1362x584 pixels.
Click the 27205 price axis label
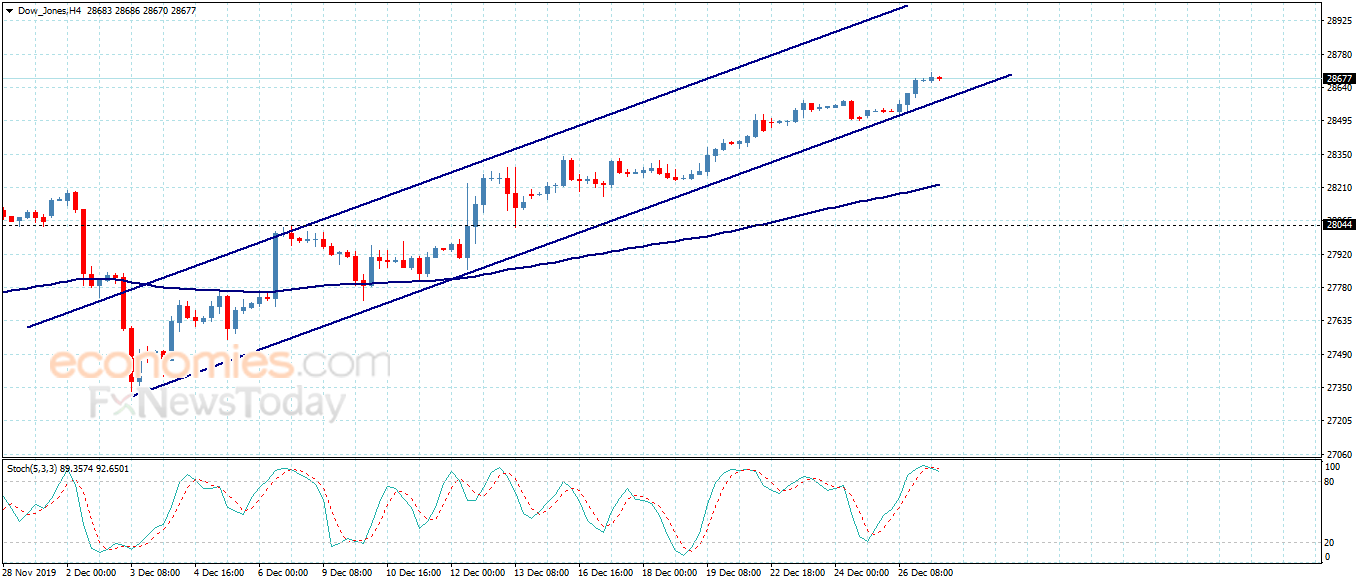pyautogui.click(x=1339, y=422)
